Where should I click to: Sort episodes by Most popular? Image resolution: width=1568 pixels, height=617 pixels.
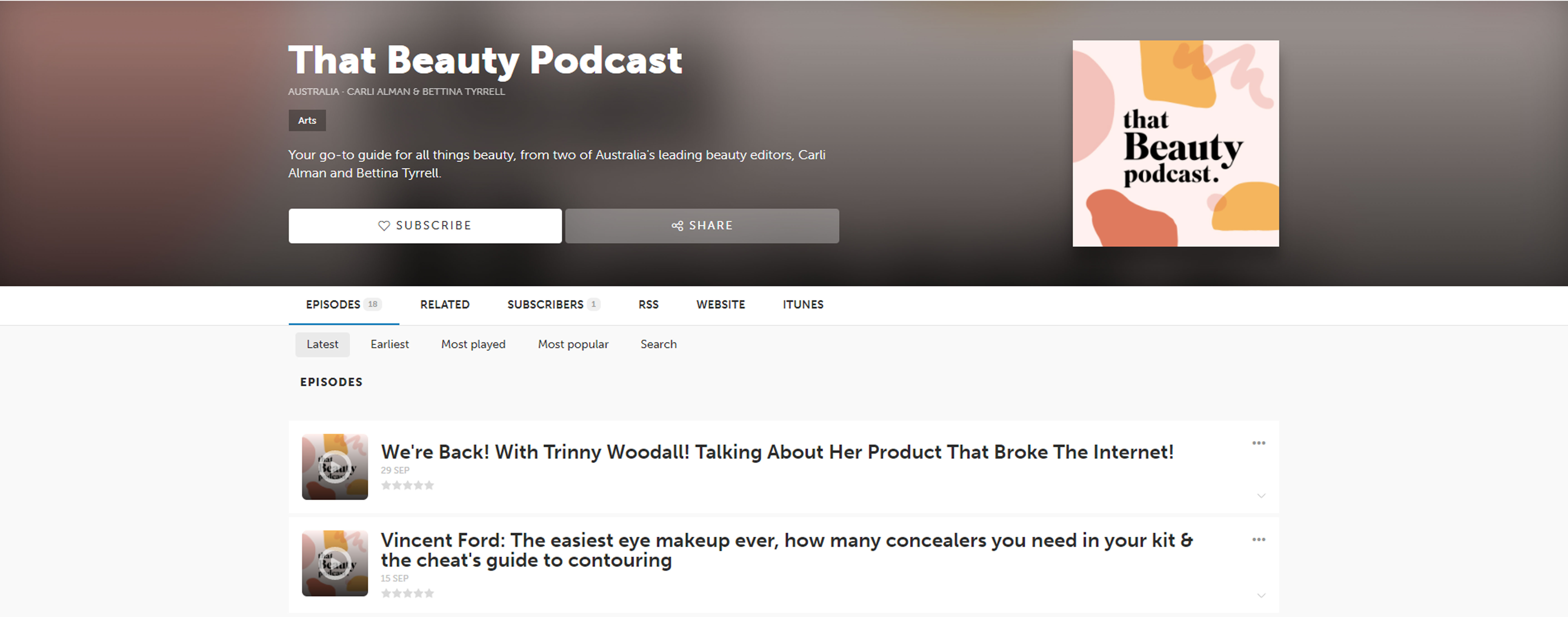[573, 344]
